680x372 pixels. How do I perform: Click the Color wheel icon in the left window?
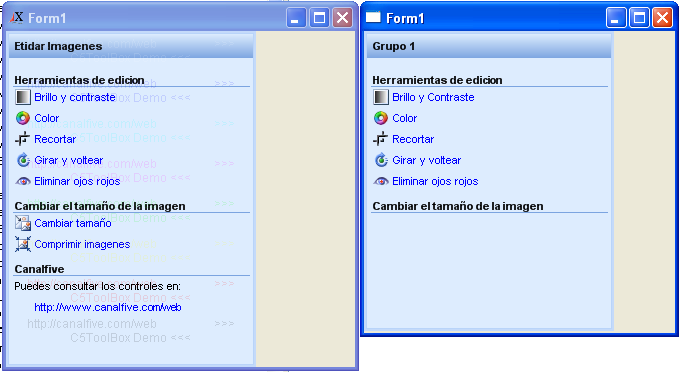[23, 118]
